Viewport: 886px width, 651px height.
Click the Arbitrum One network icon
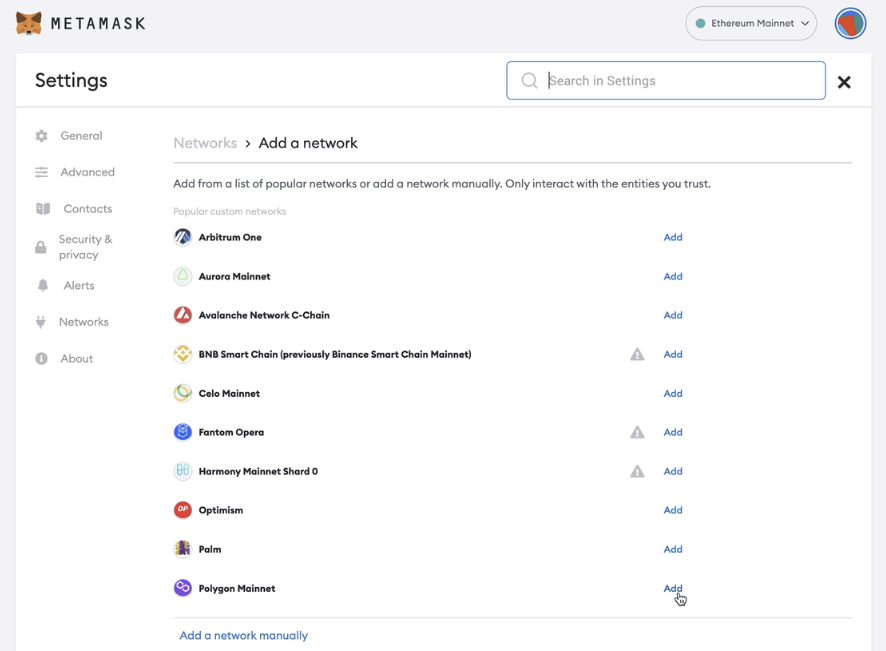click(x=183, y=237)
